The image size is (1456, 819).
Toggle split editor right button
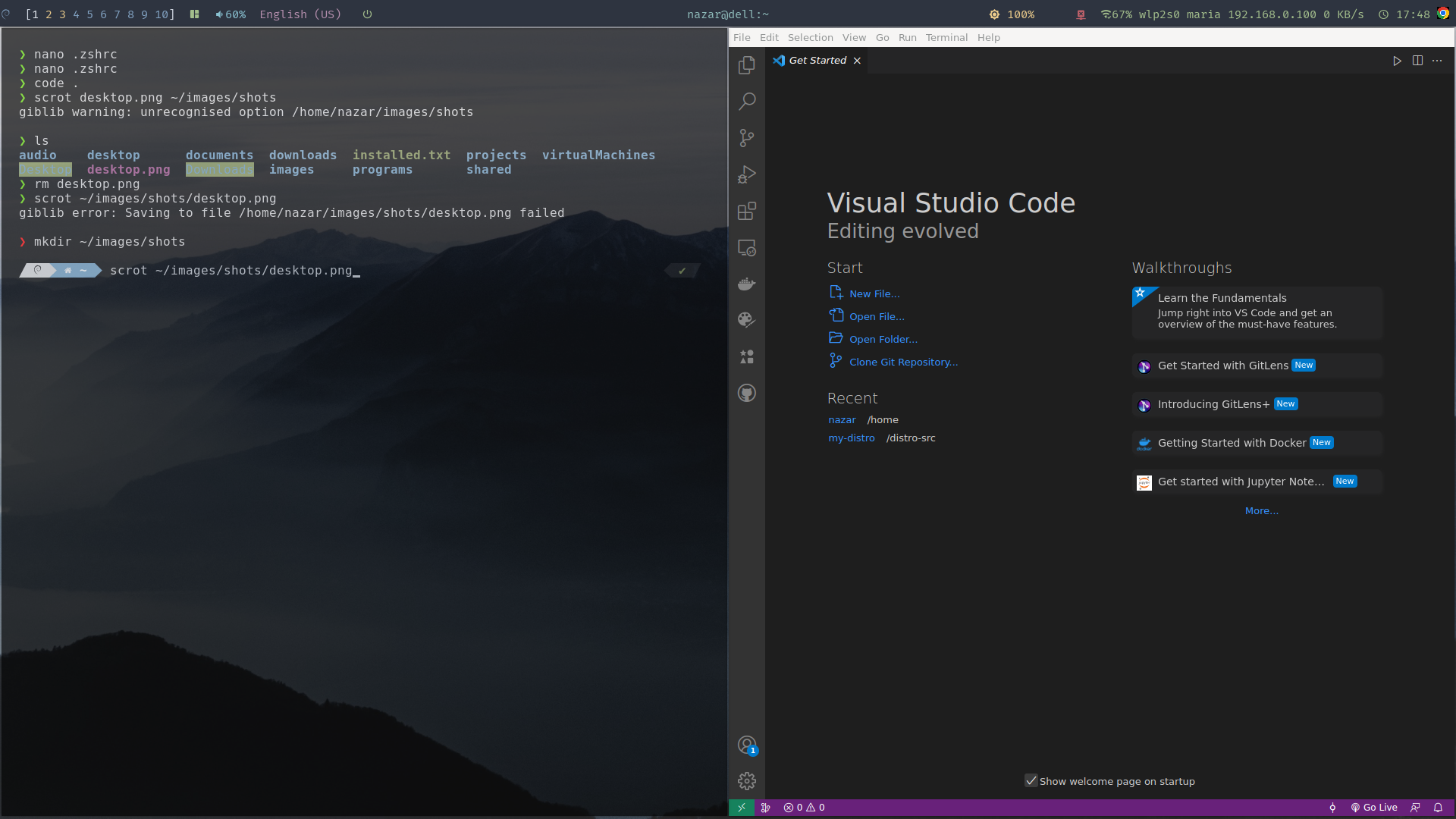point(1417,61)
